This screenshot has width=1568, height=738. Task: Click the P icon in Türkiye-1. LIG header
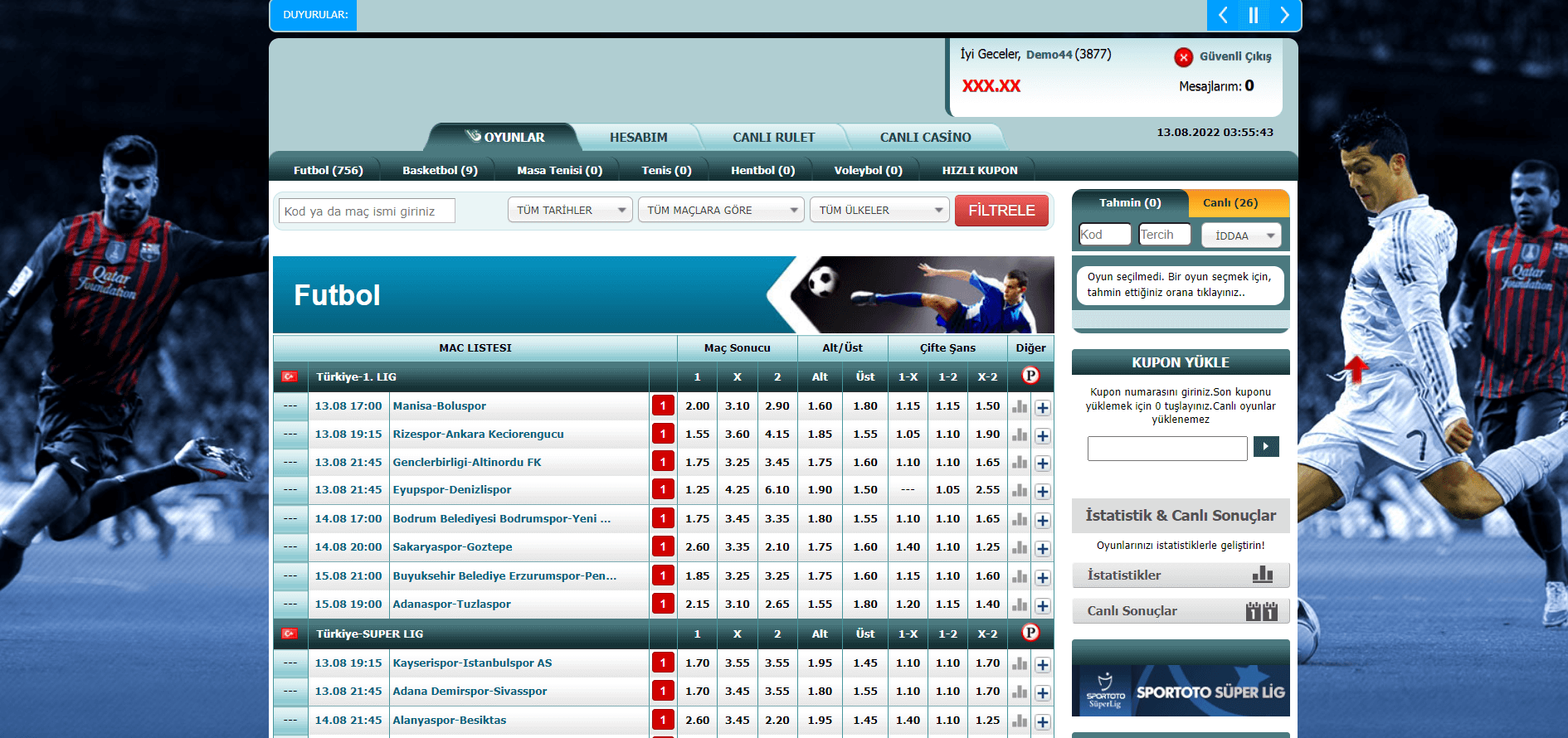pos(1030,376)
